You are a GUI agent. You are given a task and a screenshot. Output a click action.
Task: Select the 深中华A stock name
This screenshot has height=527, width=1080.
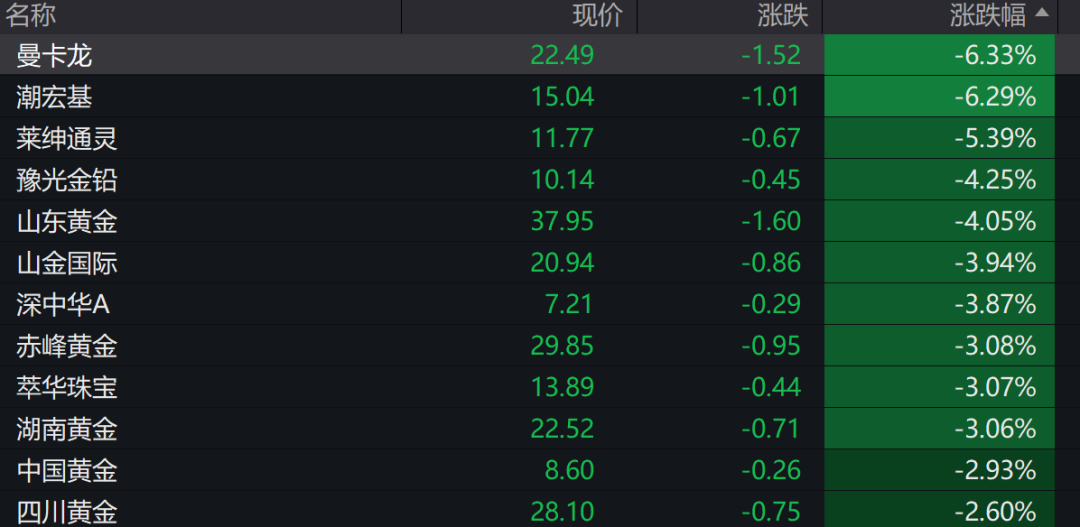pyautogui.click(x=62, y=304)
